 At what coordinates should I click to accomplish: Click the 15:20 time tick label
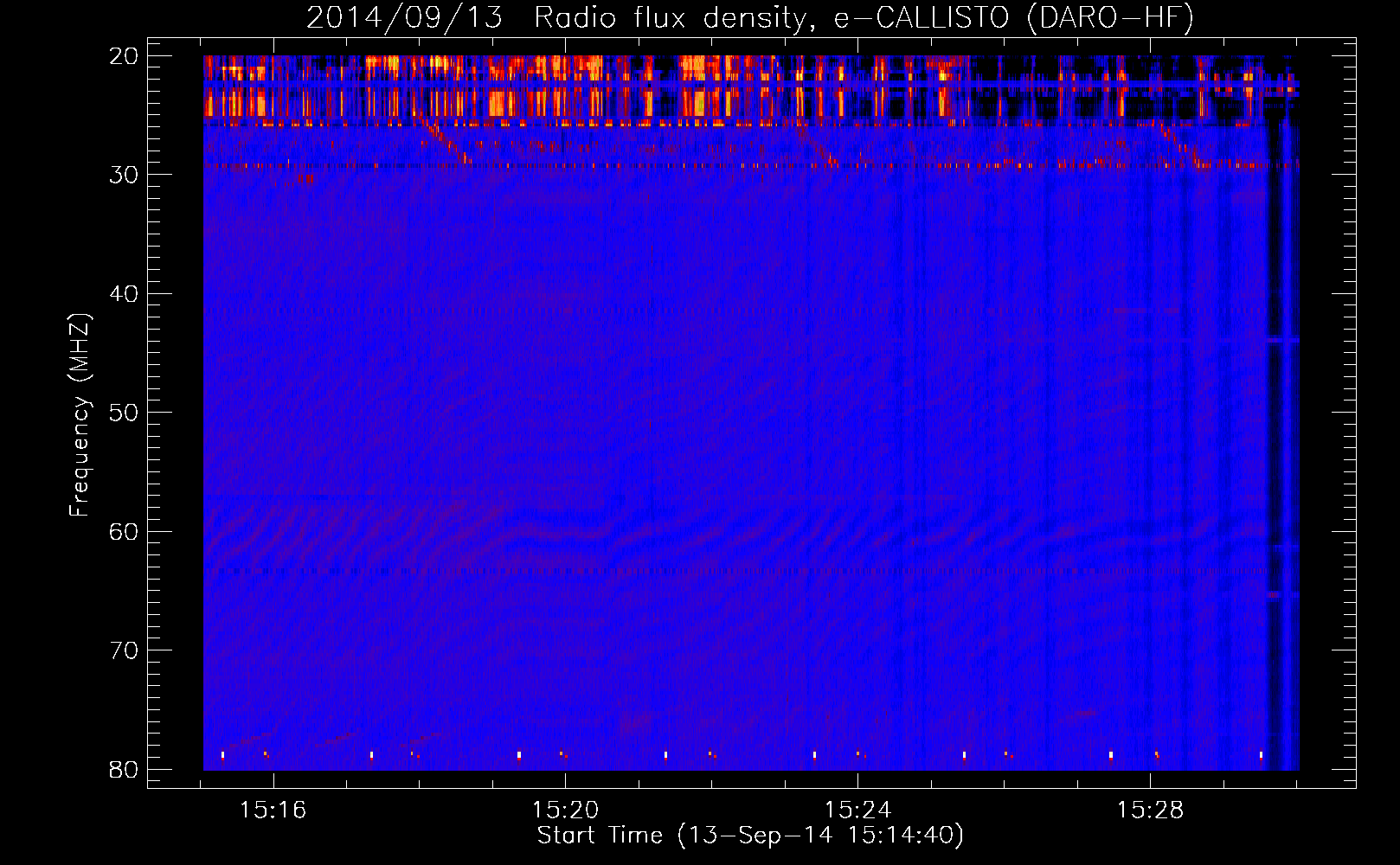pos(565,811)
